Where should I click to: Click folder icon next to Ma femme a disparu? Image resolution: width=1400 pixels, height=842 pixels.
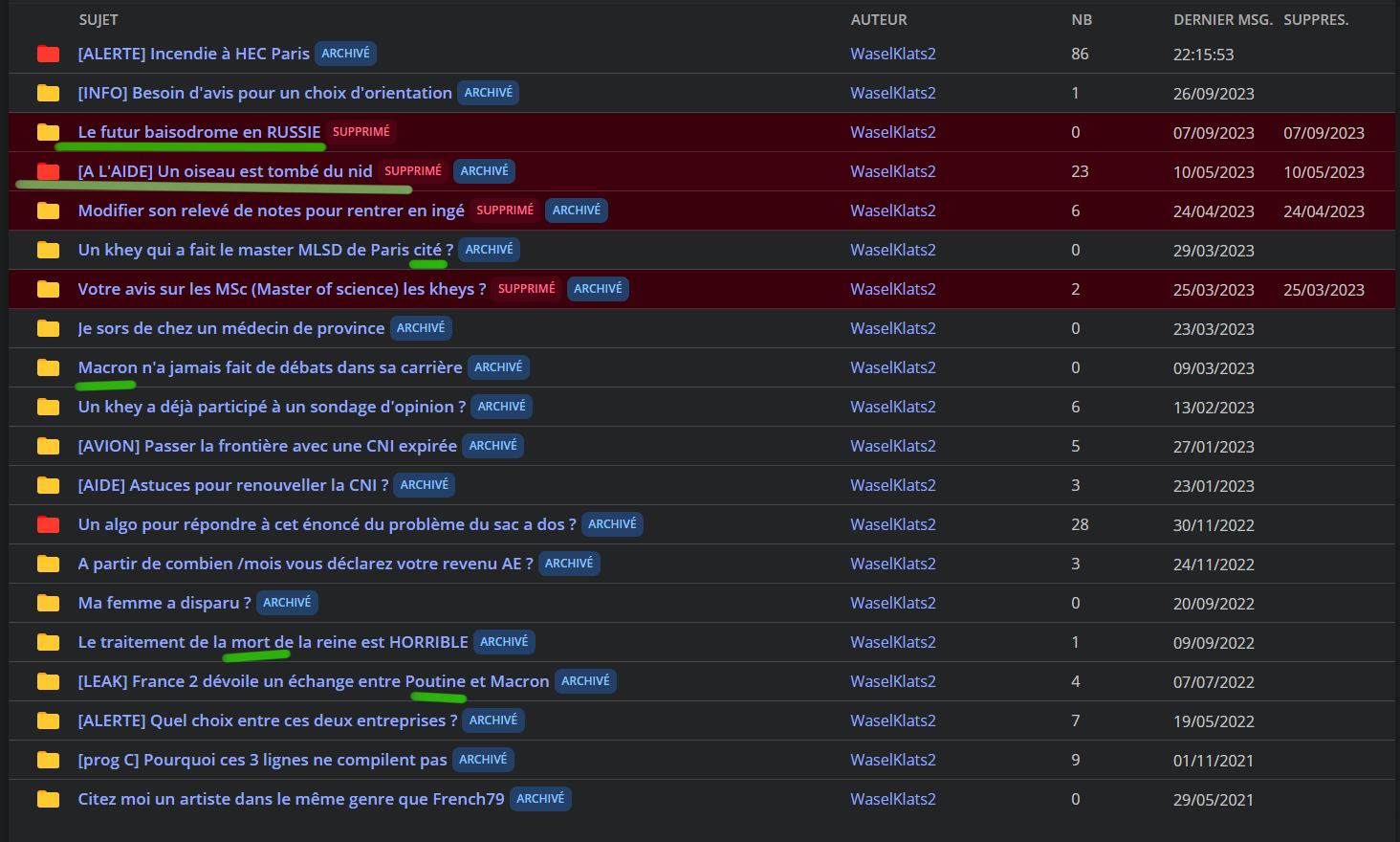pos(48,604)
